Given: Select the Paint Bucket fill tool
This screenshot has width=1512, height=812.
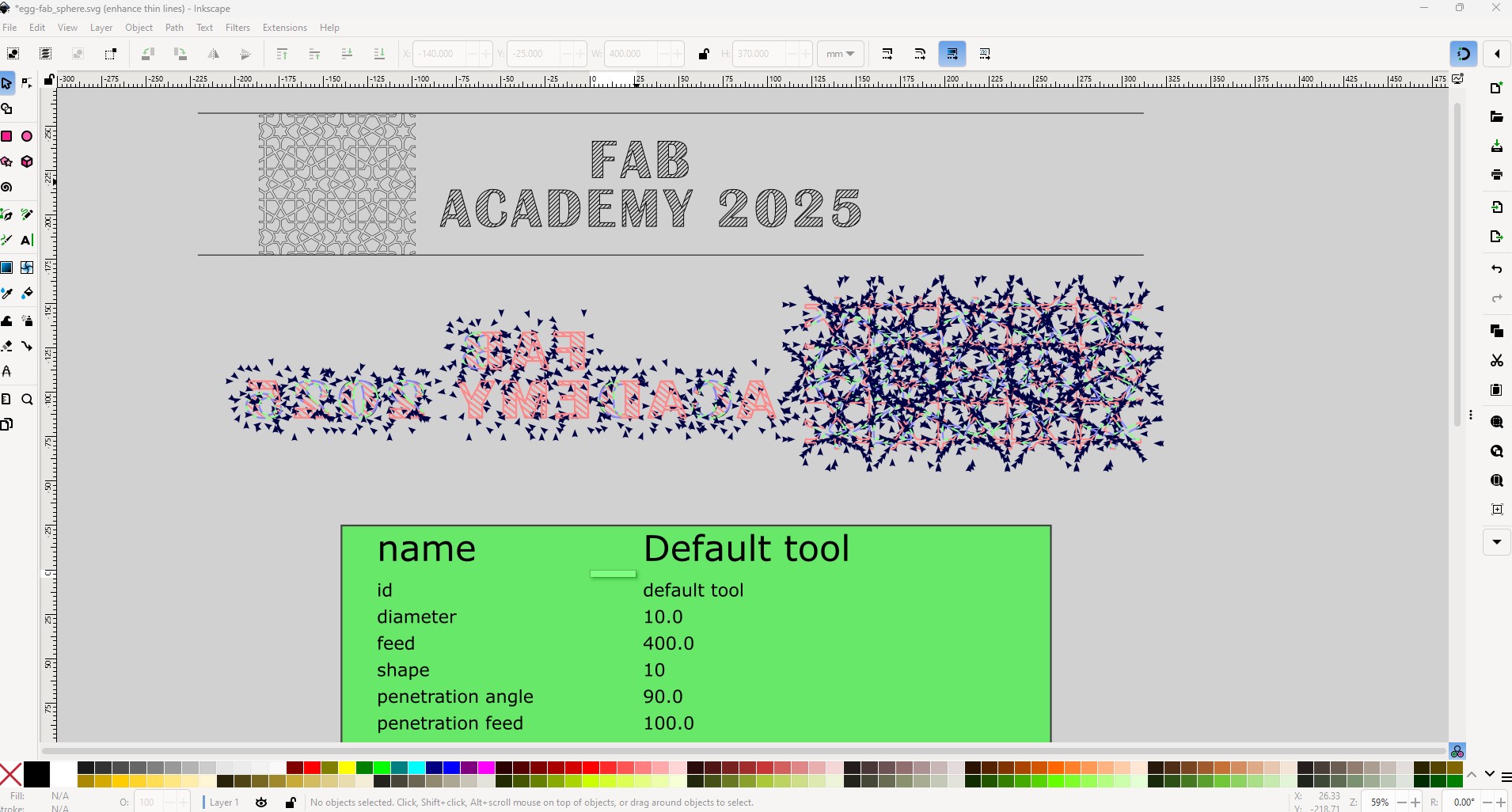Looking at the screenshot, I should pyautogui.click(x=27, y=294).
